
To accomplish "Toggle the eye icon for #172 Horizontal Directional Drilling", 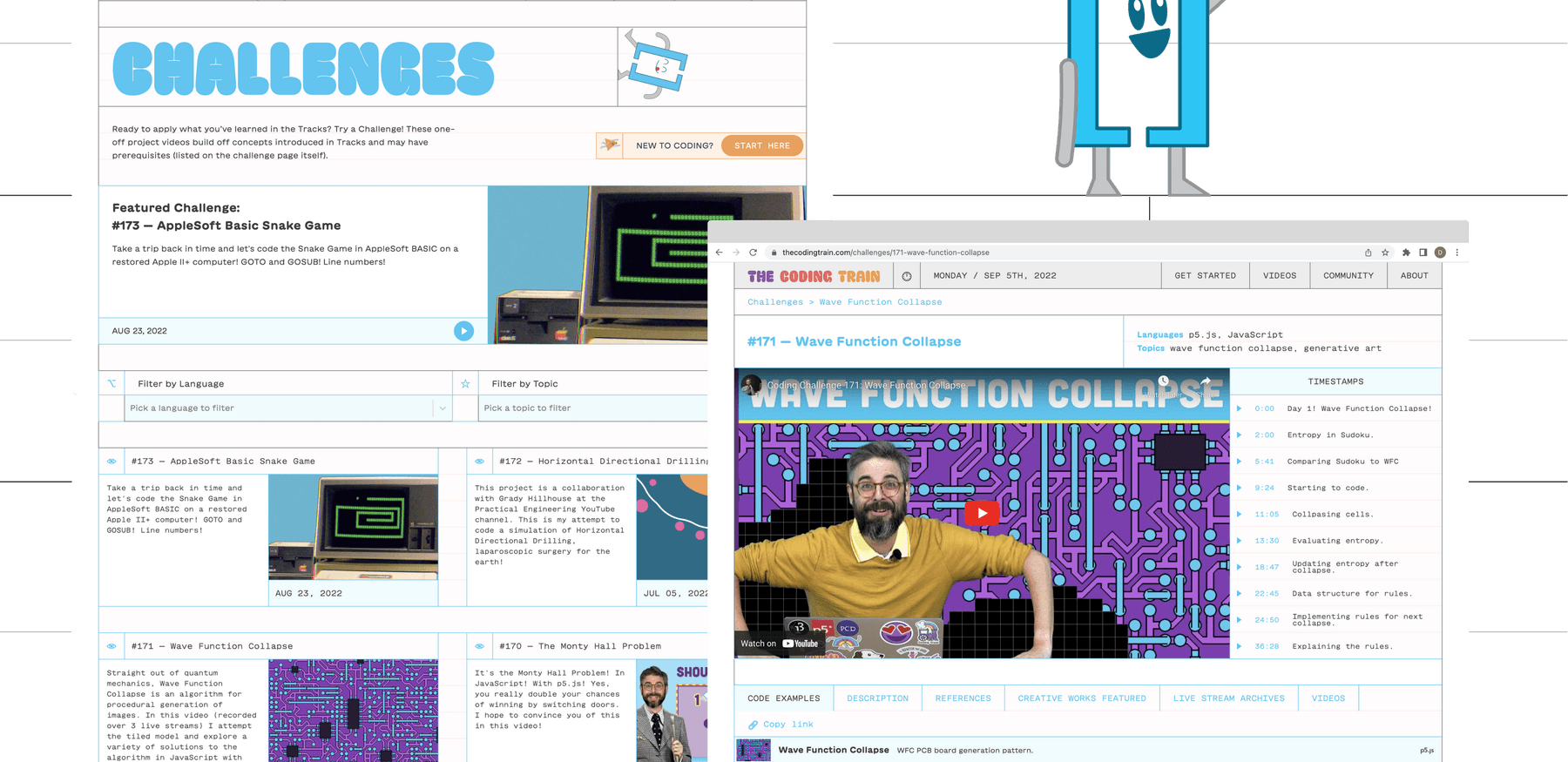I will [479, 462].
